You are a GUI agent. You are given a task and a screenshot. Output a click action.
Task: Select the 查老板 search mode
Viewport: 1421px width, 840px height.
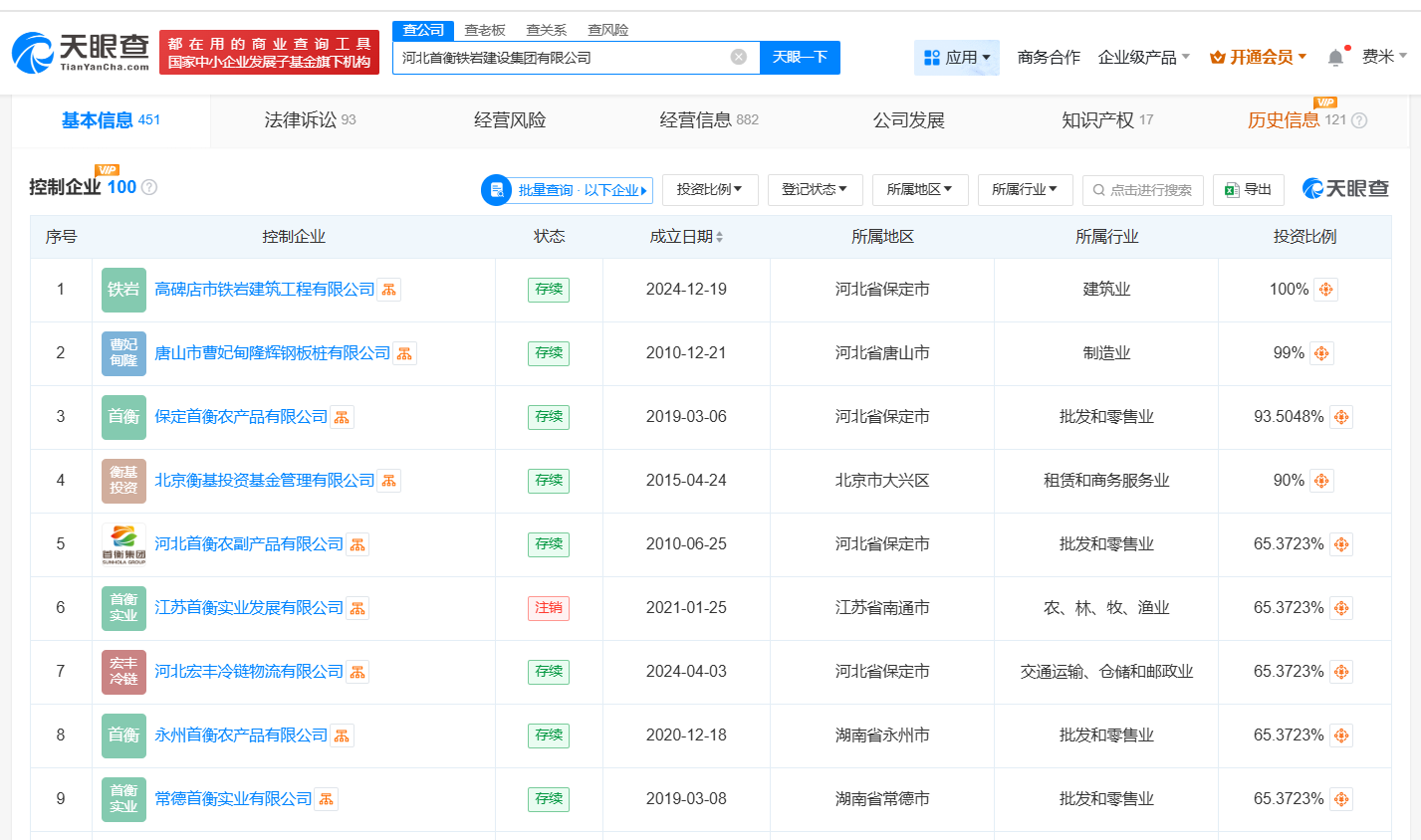pos(485,30)
